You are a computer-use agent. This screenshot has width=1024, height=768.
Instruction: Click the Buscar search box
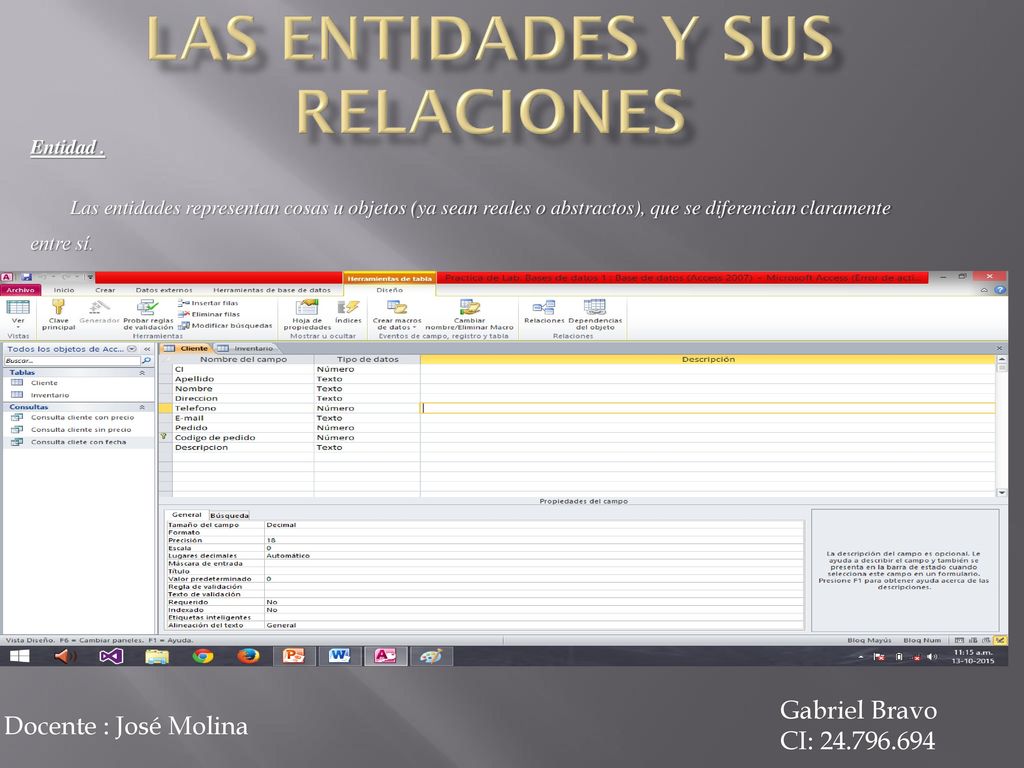[x=72, y=360]
